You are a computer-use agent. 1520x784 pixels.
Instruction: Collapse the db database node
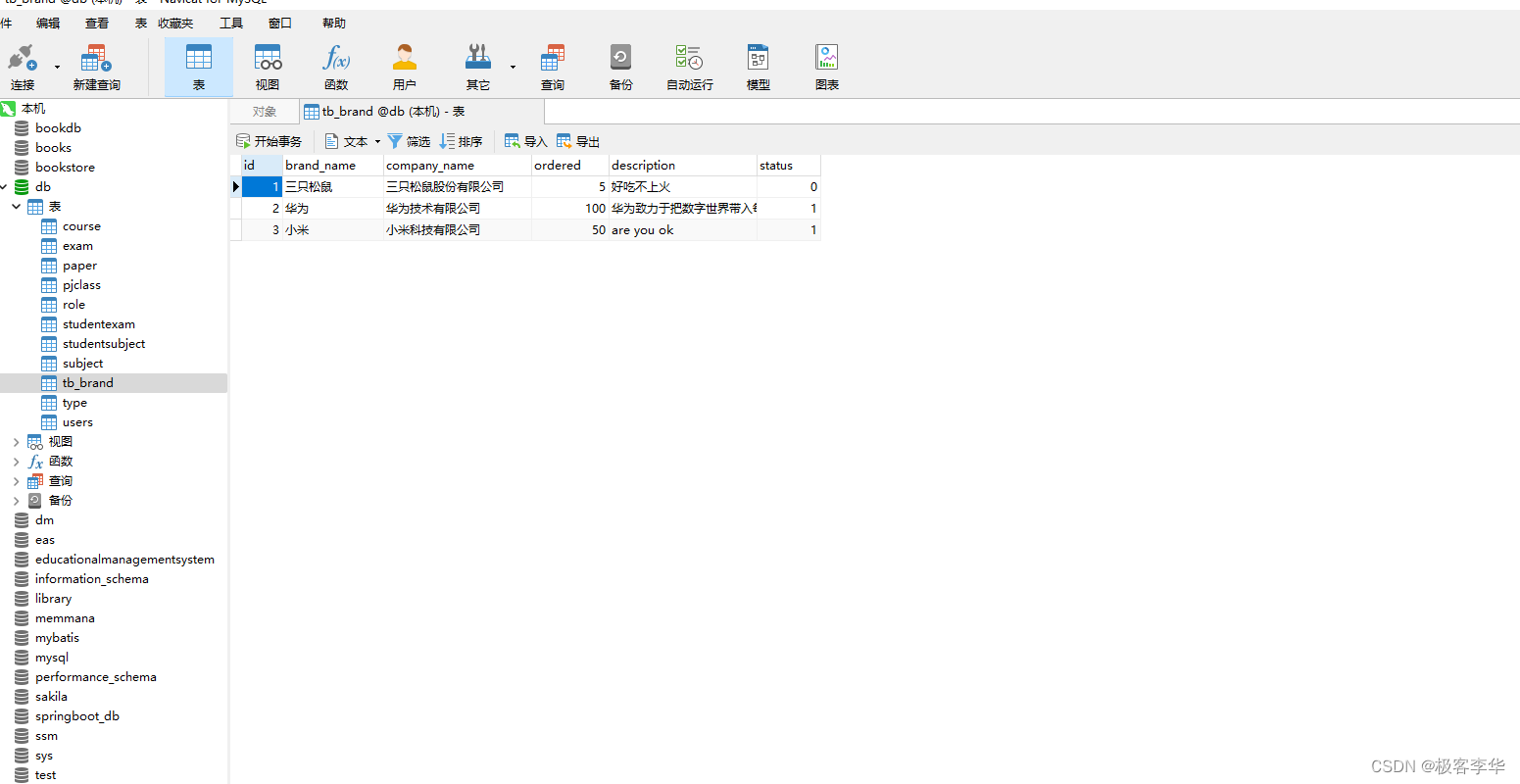pyautogui.click(x=4, y=187)
